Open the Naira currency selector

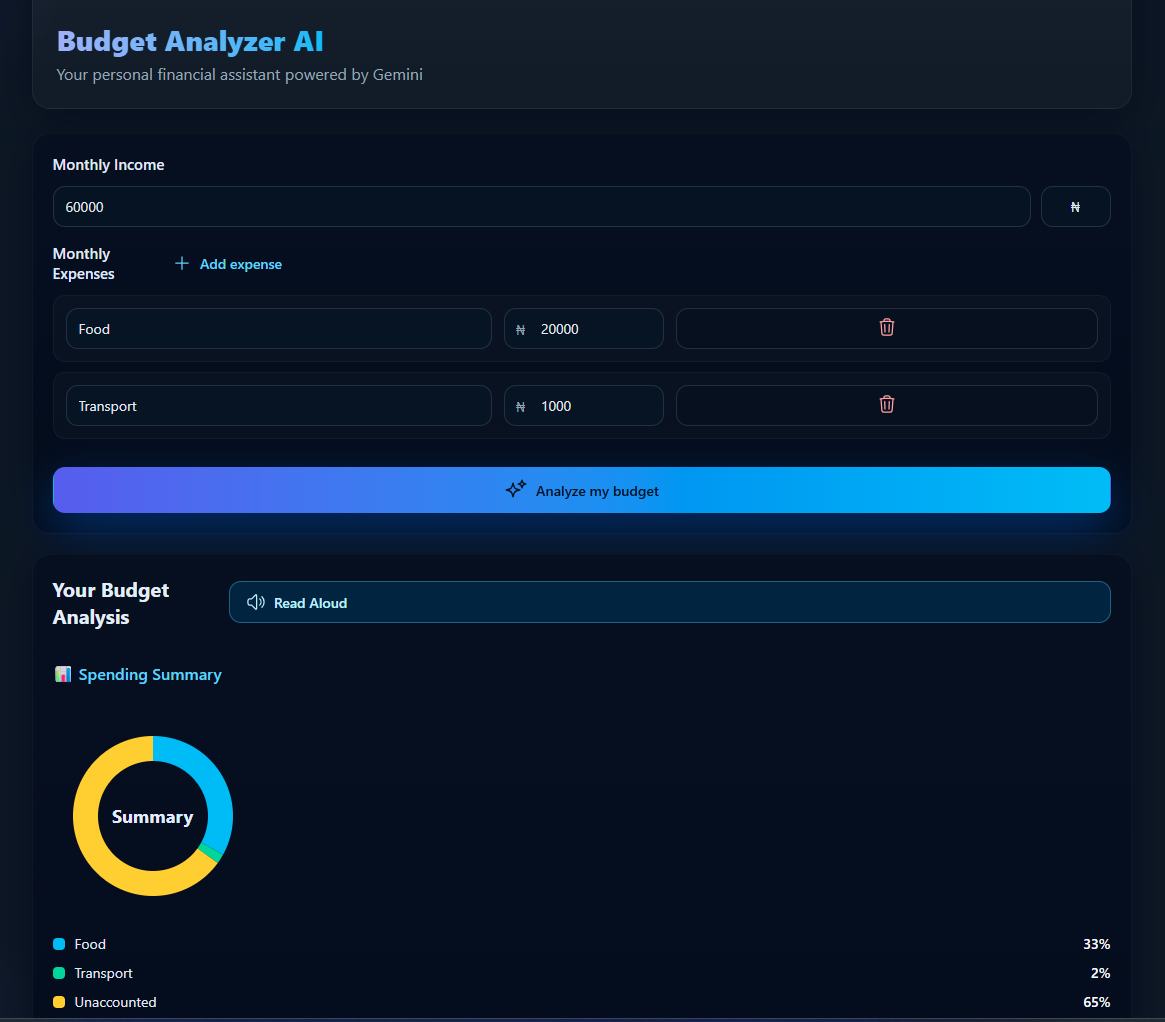click(1075, 206)
